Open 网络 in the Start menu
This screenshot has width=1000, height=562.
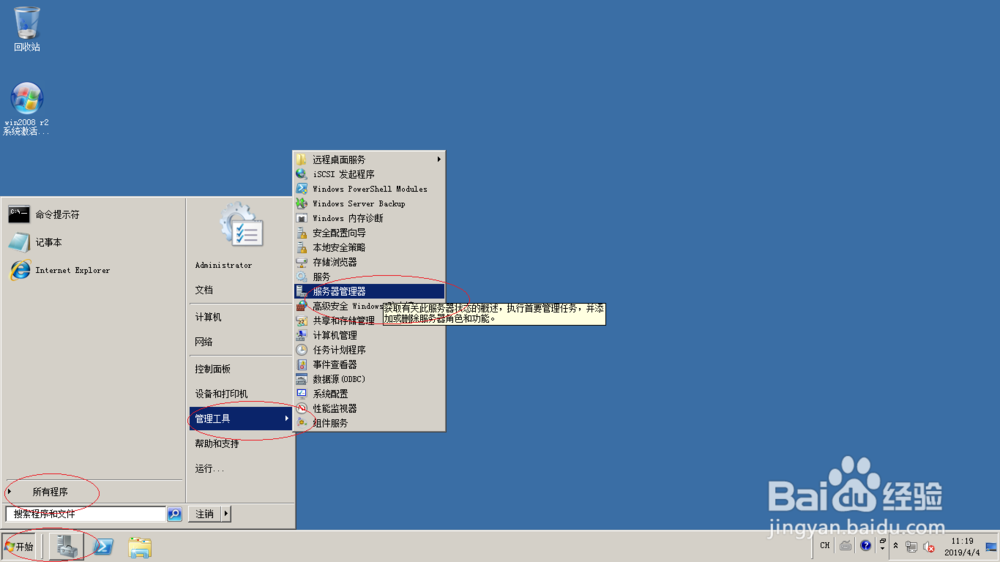(241, 342)
